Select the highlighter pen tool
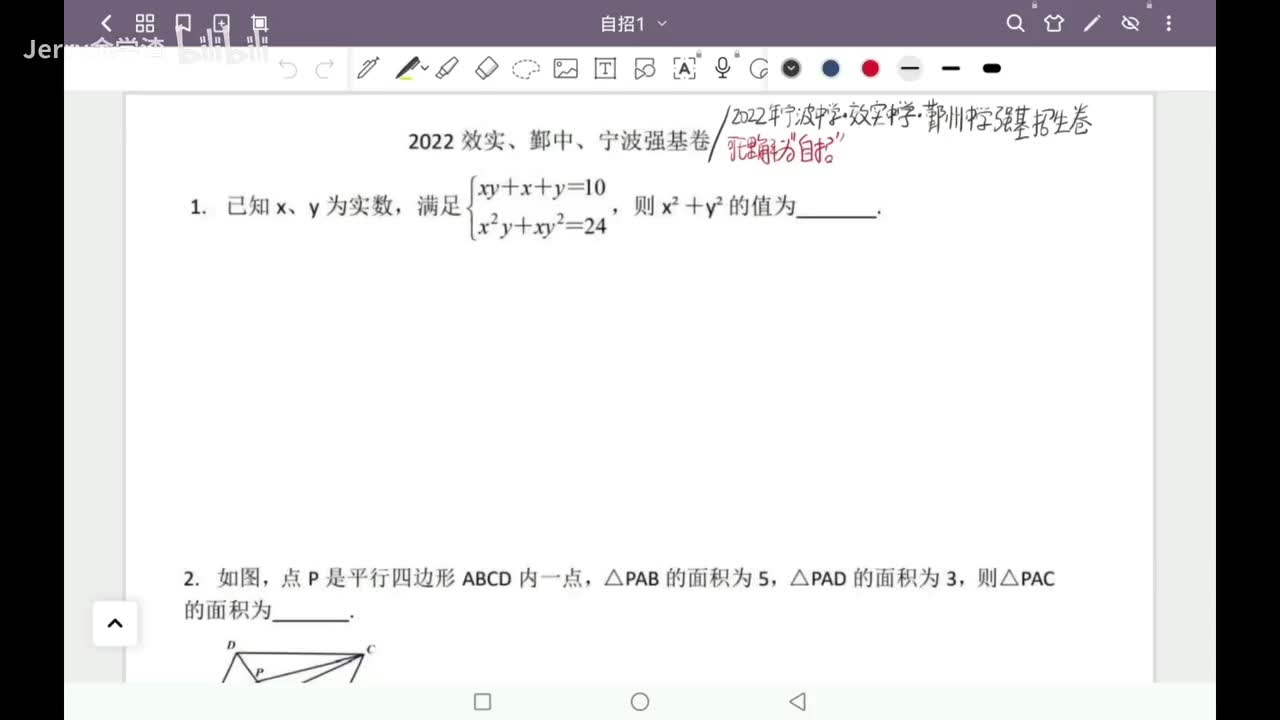 click(406, 68)
